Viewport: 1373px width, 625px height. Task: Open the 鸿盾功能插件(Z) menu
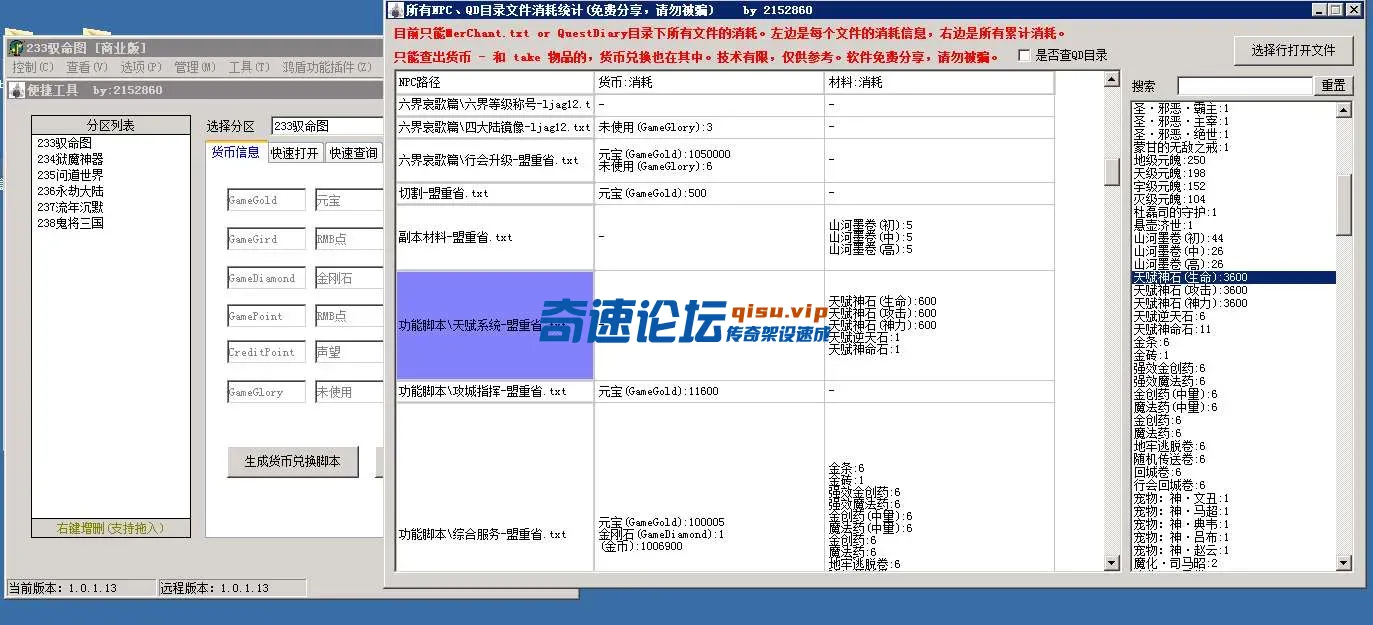point(326,67)
